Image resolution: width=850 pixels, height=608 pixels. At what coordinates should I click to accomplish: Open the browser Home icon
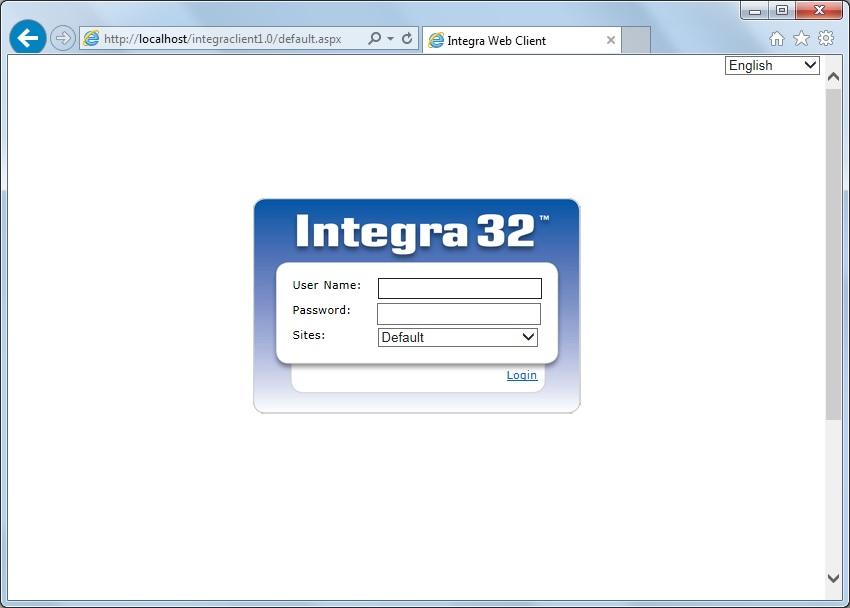coord(777,38)
